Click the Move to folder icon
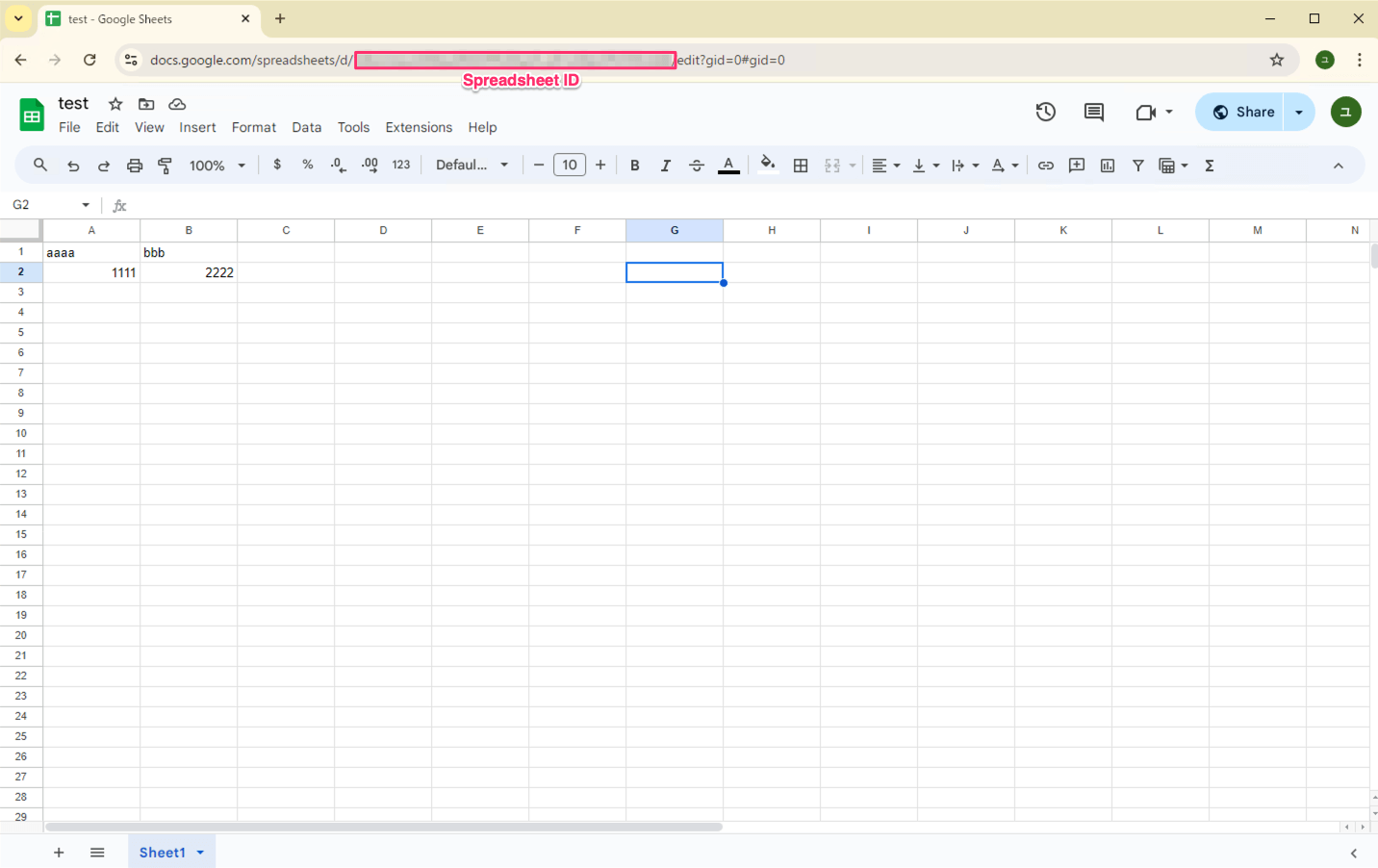The height and width of the screenshot is (868, 1378). click(146, 104)
